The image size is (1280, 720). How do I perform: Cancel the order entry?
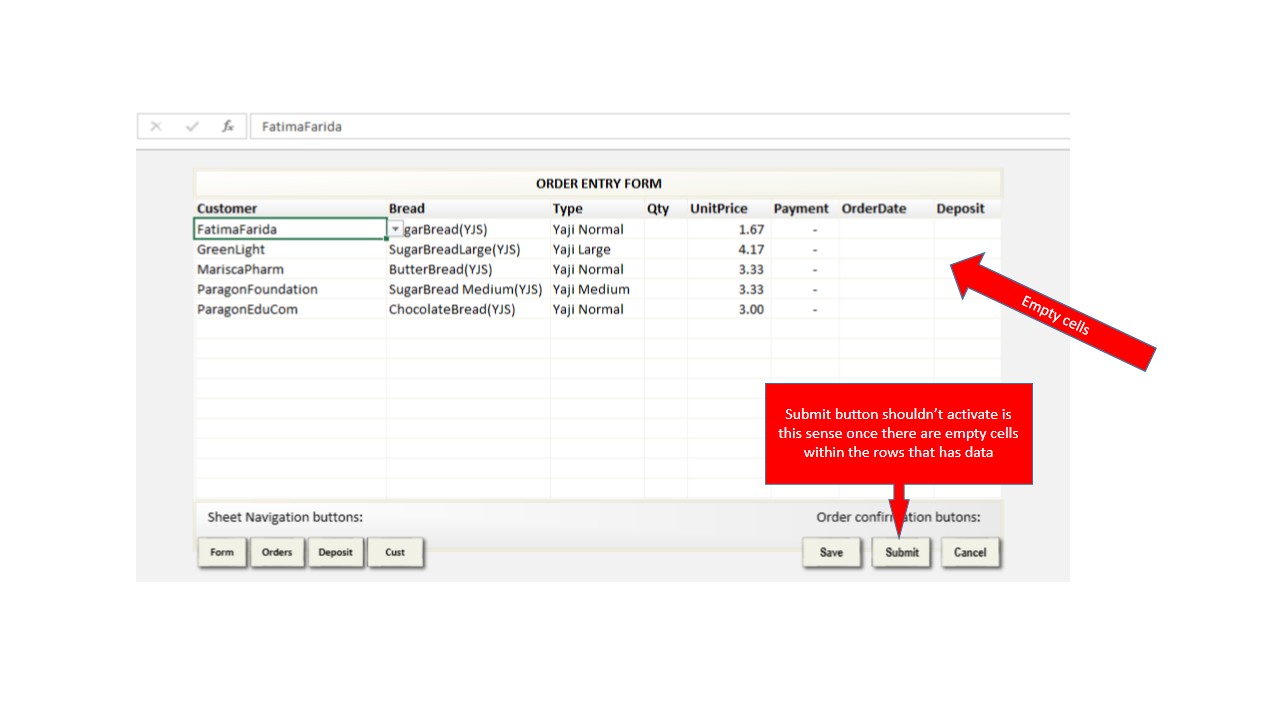pyautogui.click(x=970, y=552)
